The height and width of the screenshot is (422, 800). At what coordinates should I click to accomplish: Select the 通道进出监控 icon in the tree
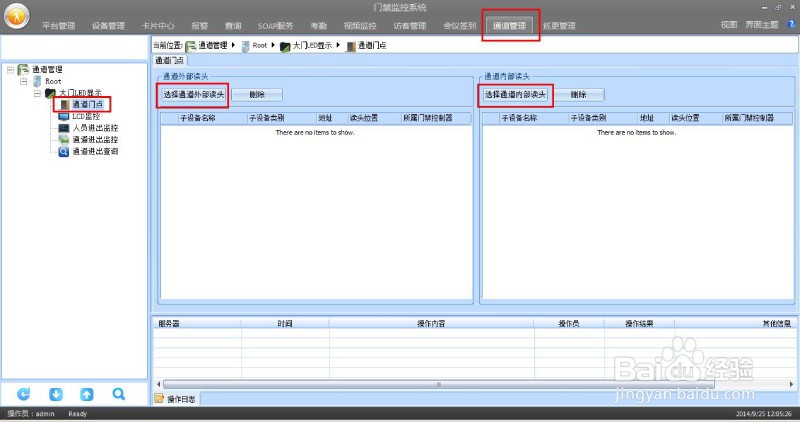(64, 139)
